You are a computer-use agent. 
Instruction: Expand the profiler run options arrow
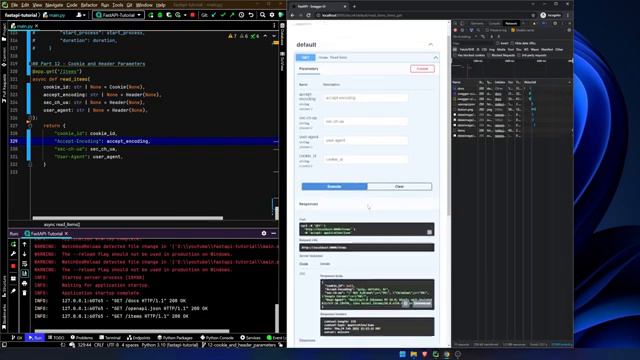(x=185, y=15)
